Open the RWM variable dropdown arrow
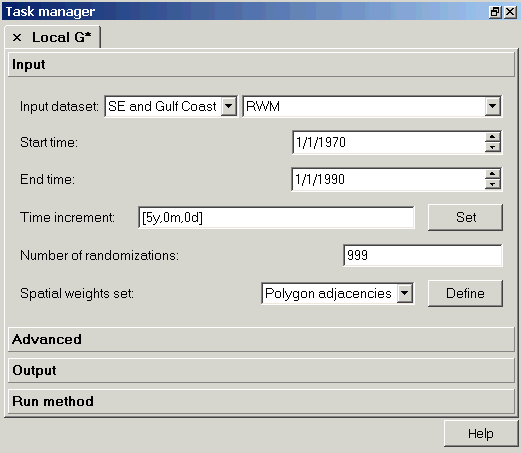The width and height of the screenshot is (522, 453). (493, 106)
